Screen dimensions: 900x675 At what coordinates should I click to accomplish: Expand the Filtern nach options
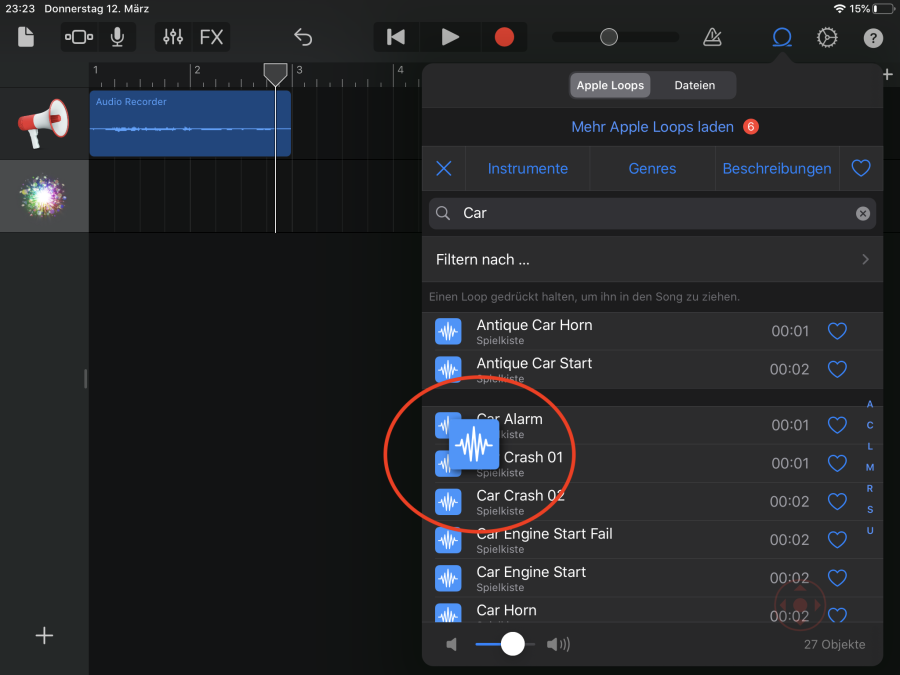[x=652, y=260]
